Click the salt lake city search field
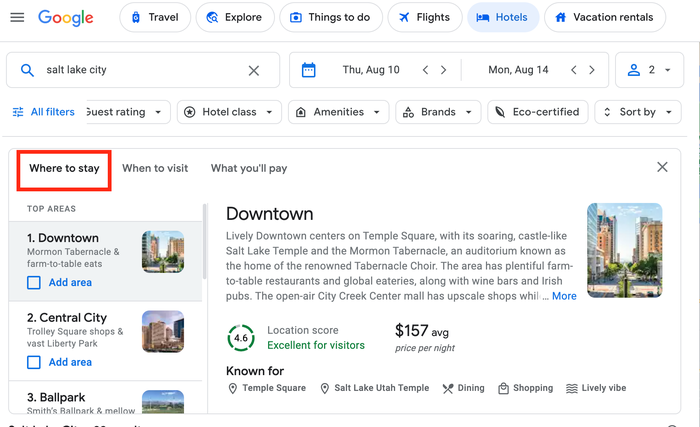This screenshot has height=427, width=700. tap(143, 70)
